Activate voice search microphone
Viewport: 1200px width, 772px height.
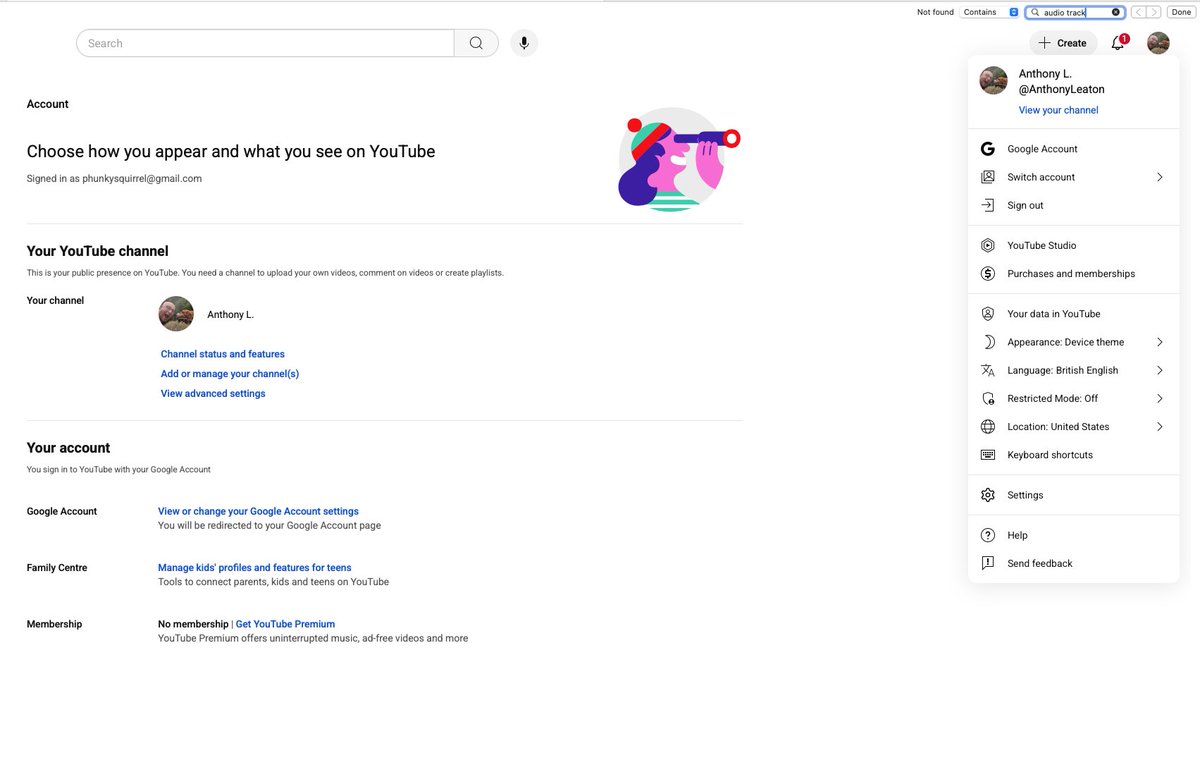point(524,43)
